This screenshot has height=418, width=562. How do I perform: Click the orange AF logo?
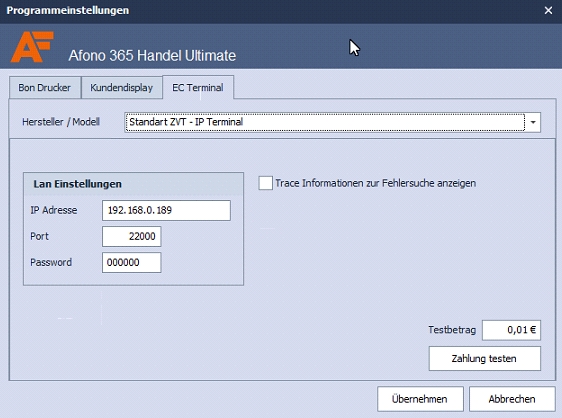(32, 47)
